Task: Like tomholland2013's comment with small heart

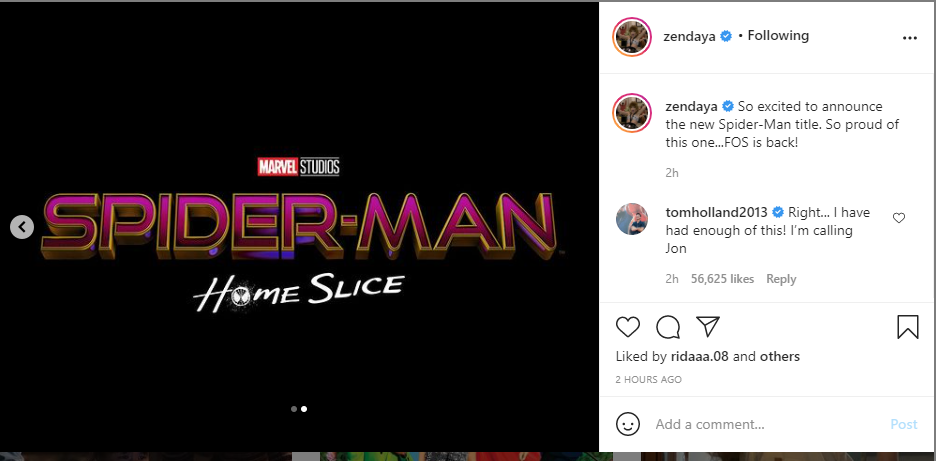Action: pos(899,218)
